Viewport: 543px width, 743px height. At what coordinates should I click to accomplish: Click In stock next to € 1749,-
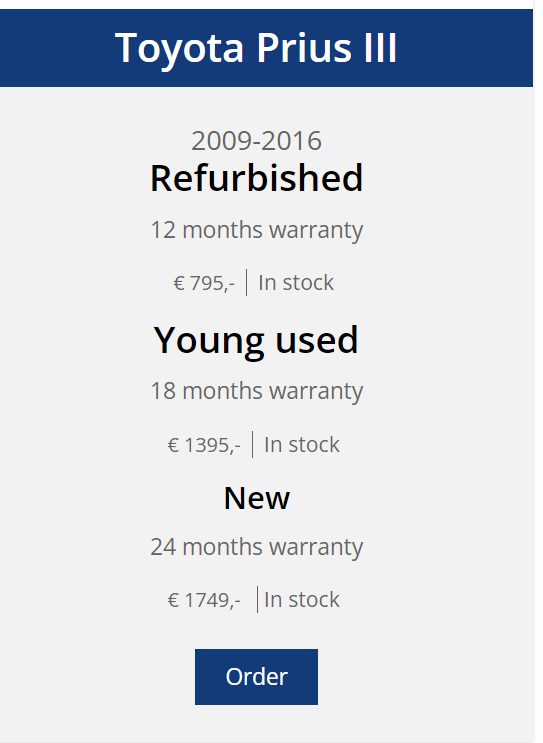302,599
